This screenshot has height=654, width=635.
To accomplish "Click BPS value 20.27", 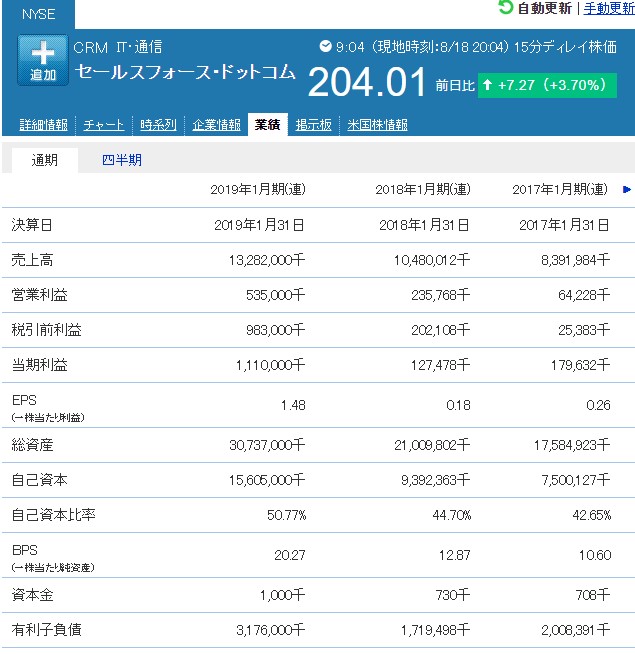I will tap(290, 555).
